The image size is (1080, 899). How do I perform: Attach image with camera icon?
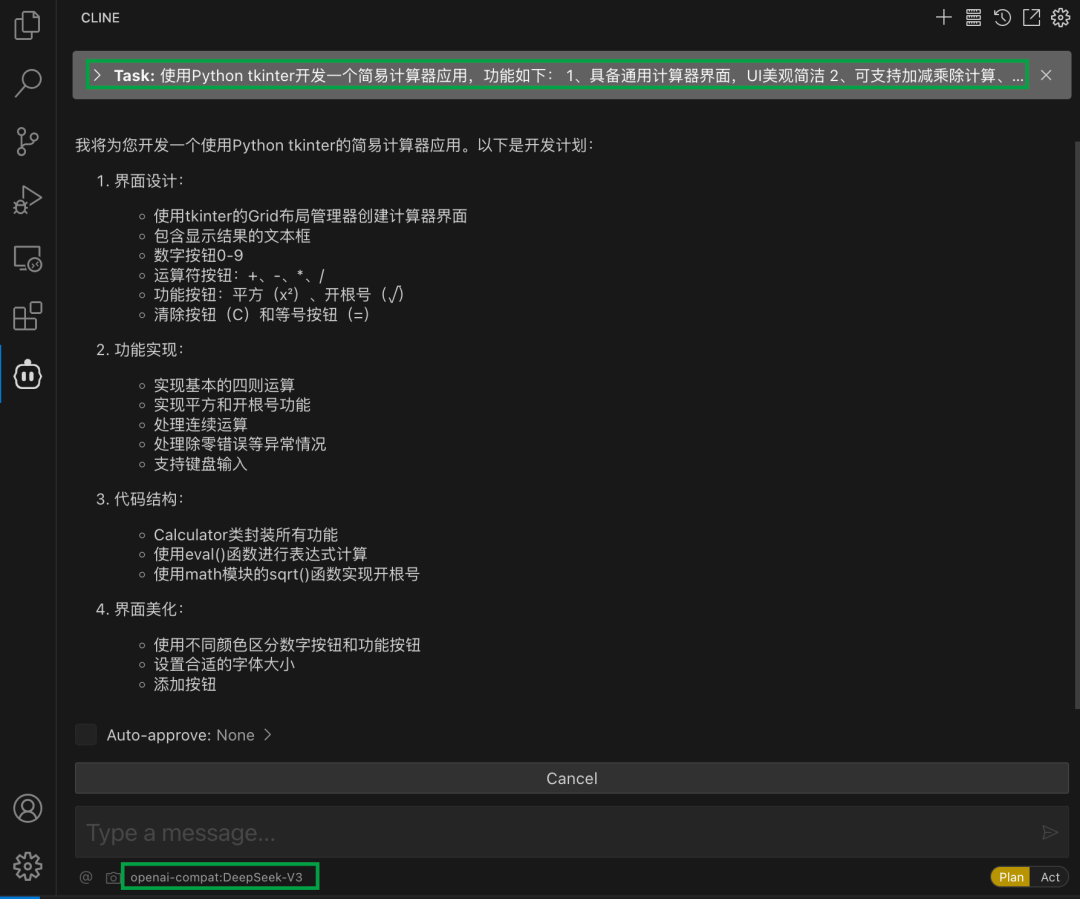click(112, 877)
